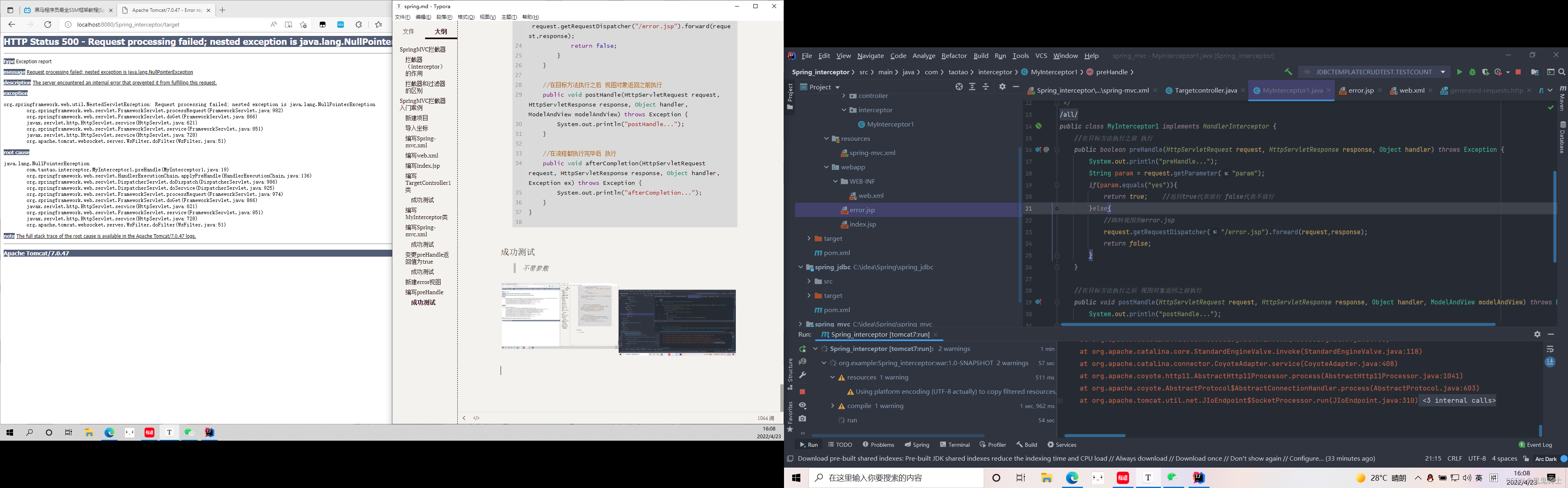Toggle source code mode in the Typora footer
This screenshot has height=488, width=1568.
click(x=477, y=418)
